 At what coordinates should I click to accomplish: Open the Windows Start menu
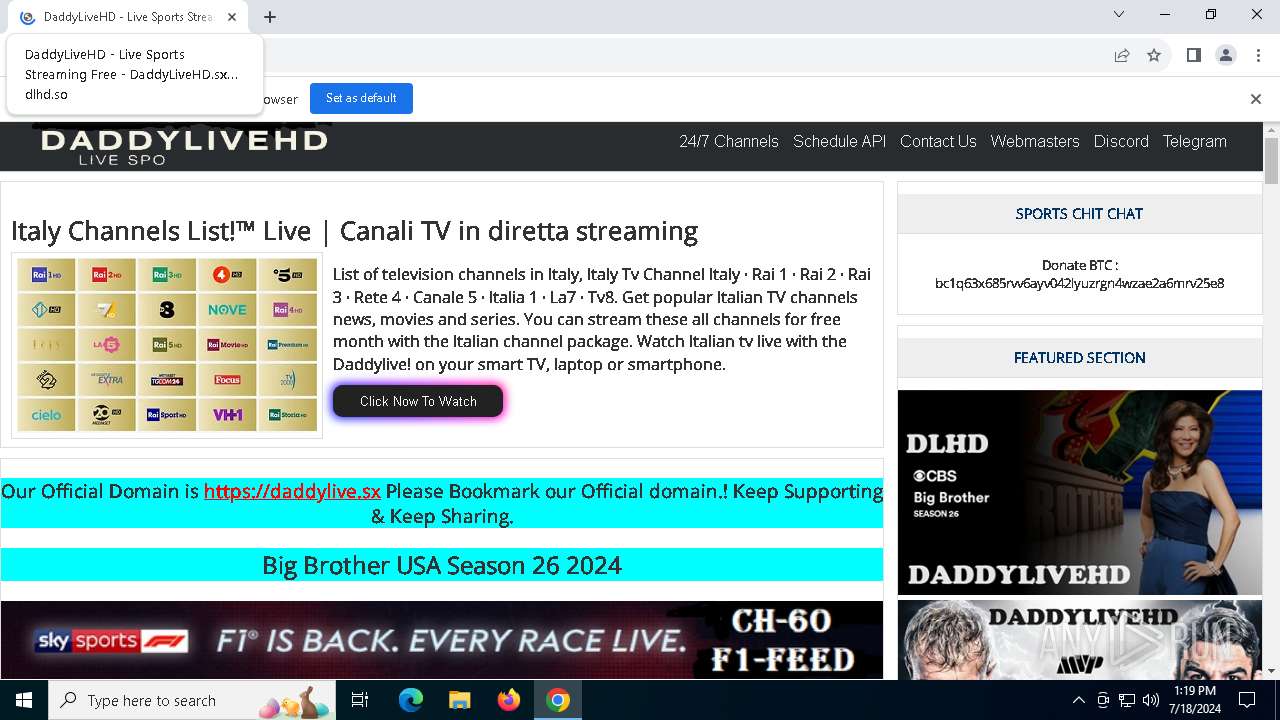(x=24, y=700)
